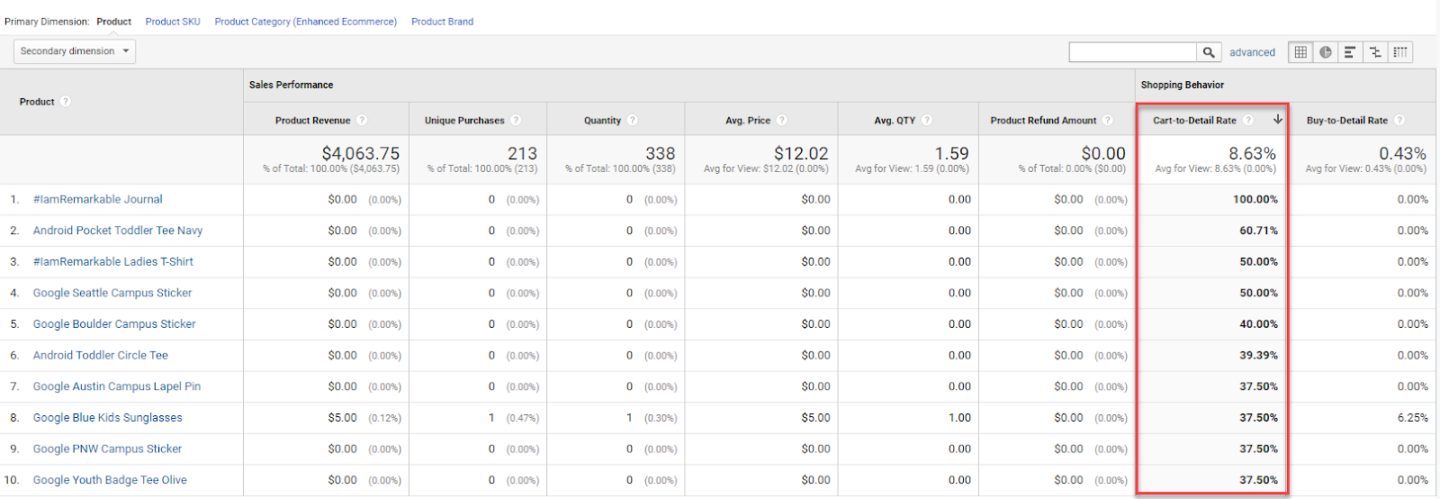Switch to the performance bar view

pyautogui.click(x=1351, y=52)
